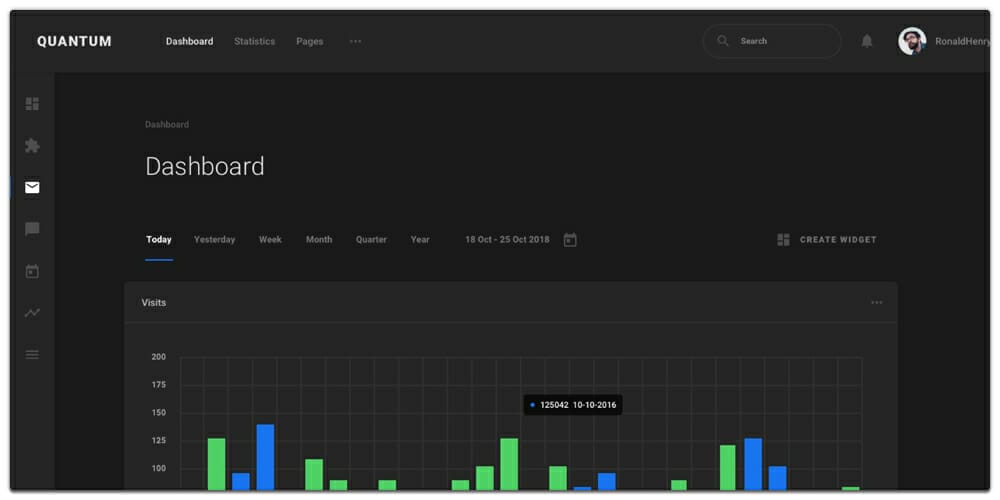The height and width of the screenshot is (500, 1000).
Task: Click the 200 y-axis label
Action: pos(158,357)
